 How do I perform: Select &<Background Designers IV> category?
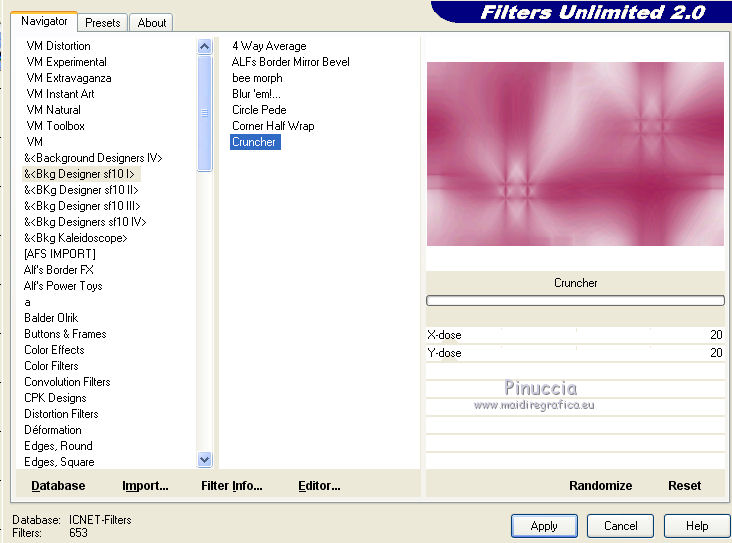(93, 158)
